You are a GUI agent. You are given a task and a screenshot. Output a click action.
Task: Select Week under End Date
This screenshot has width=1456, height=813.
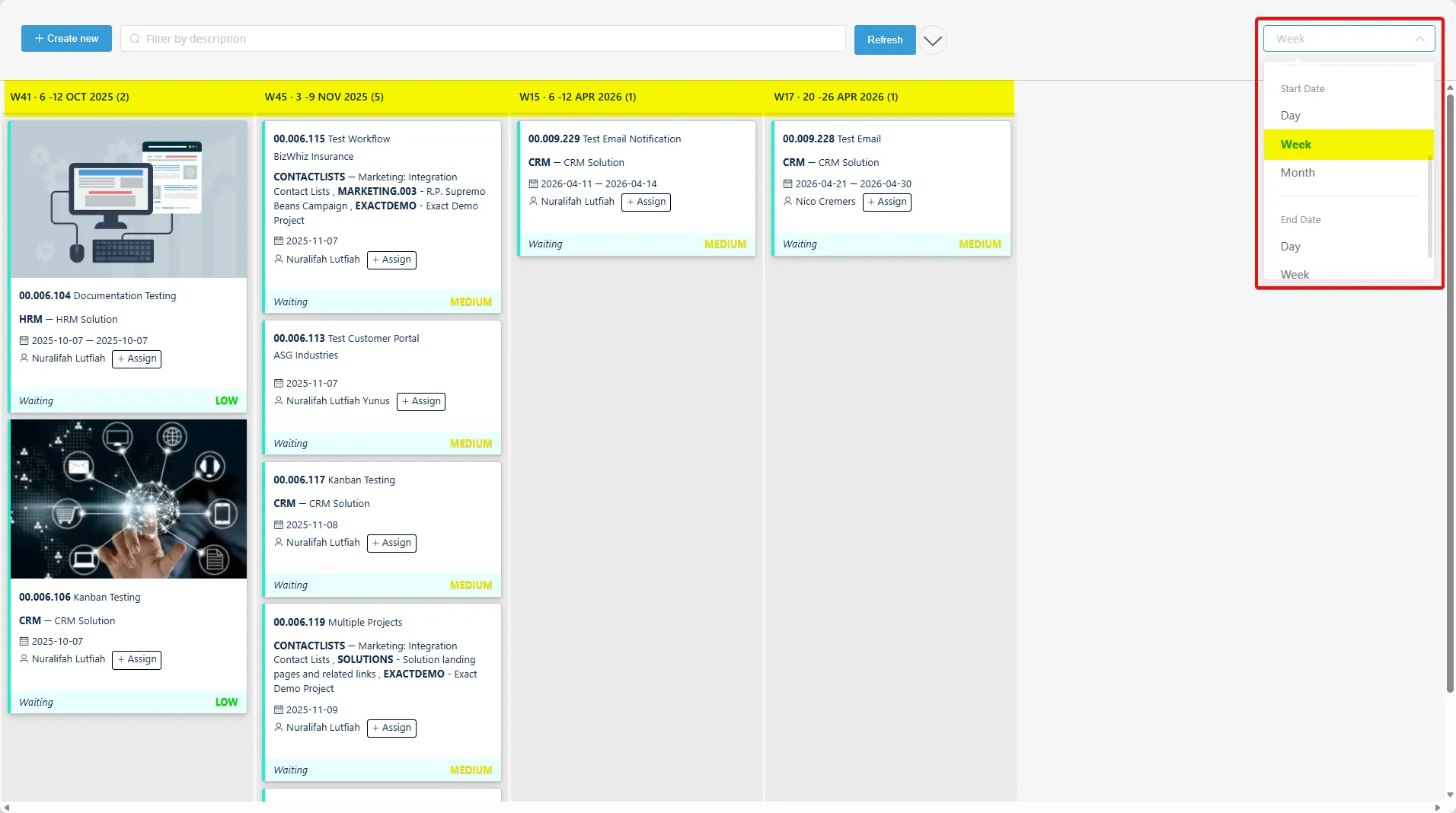[1348, 272]
